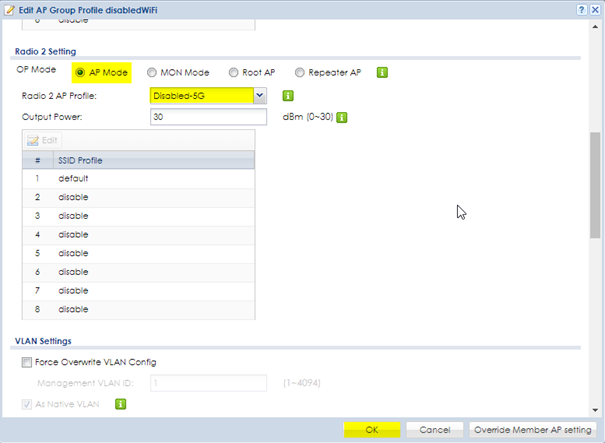Close the Edit AP Group Profile dialog

pos(595,9)
